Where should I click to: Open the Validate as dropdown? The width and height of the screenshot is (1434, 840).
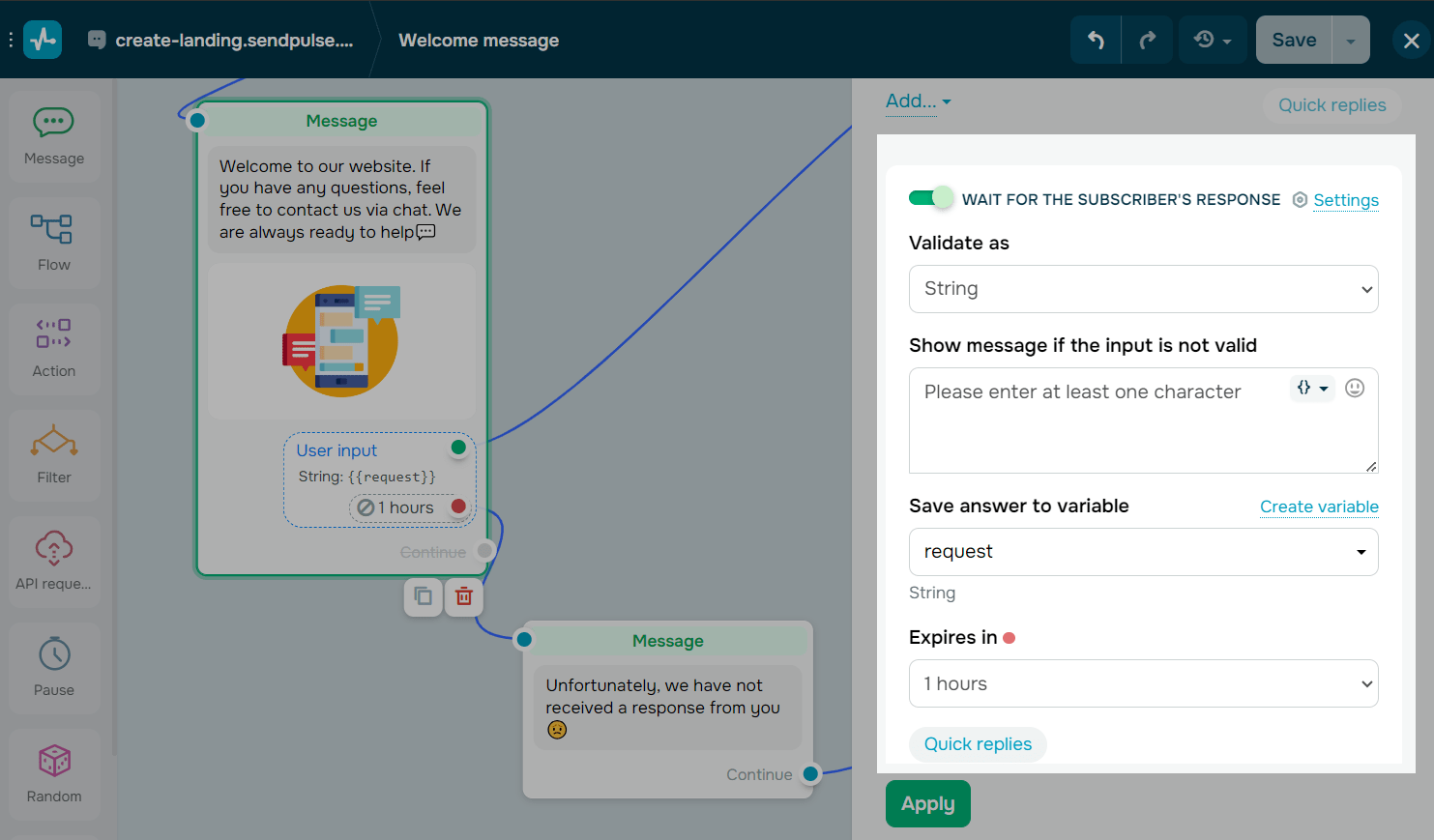point(1144,289)
